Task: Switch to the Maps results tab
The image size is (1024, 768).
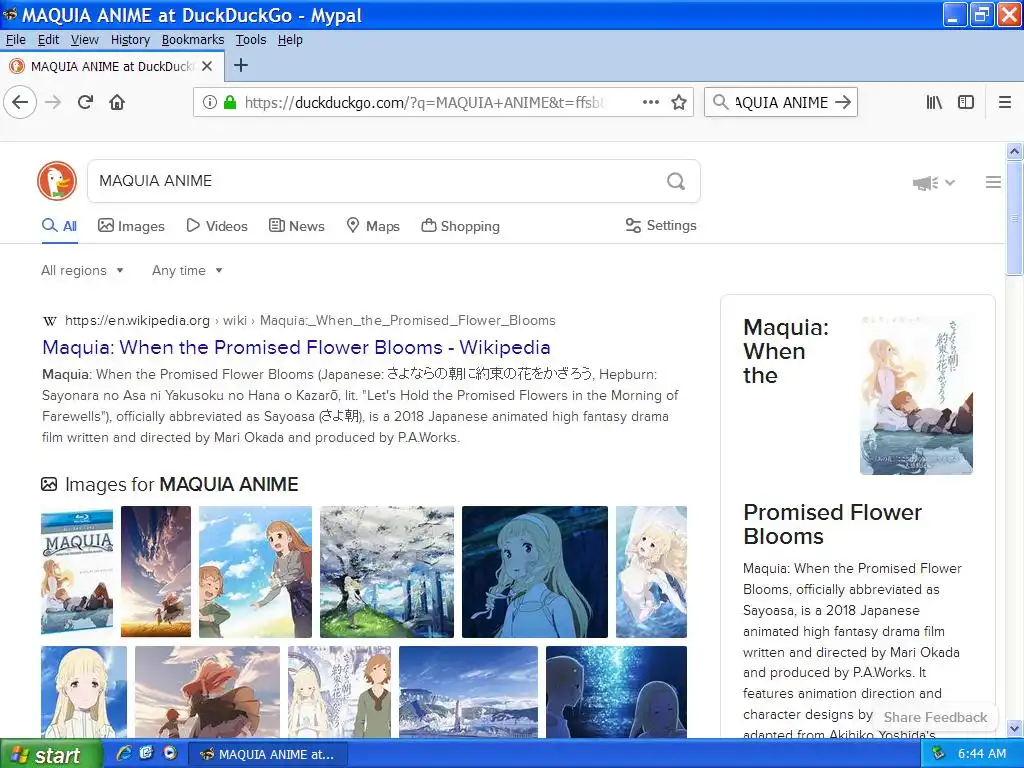Action: (373, 226)
